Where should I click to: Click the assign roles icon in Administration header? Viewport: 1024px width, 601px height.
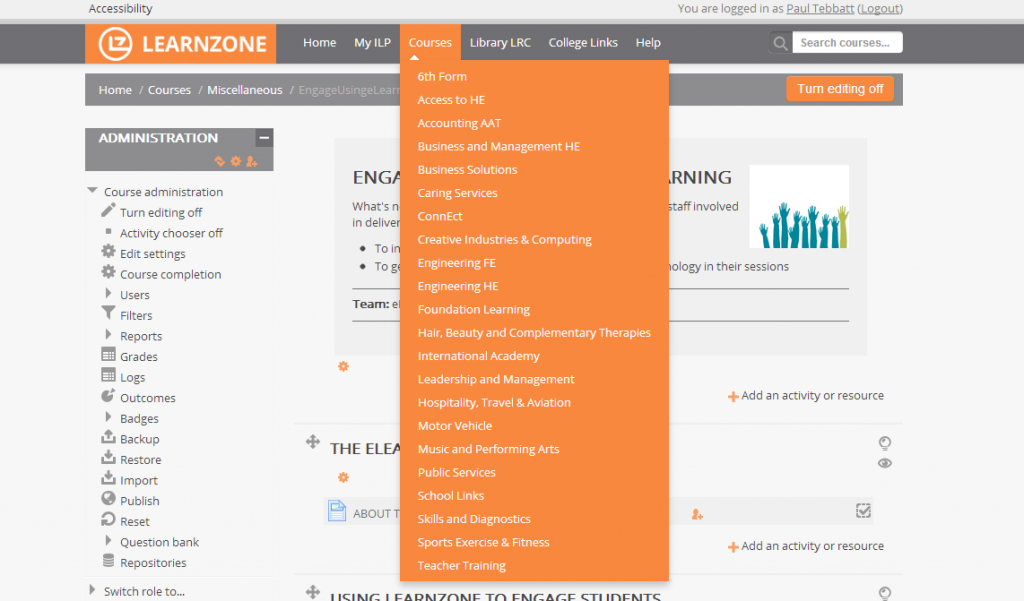point(252,161)
